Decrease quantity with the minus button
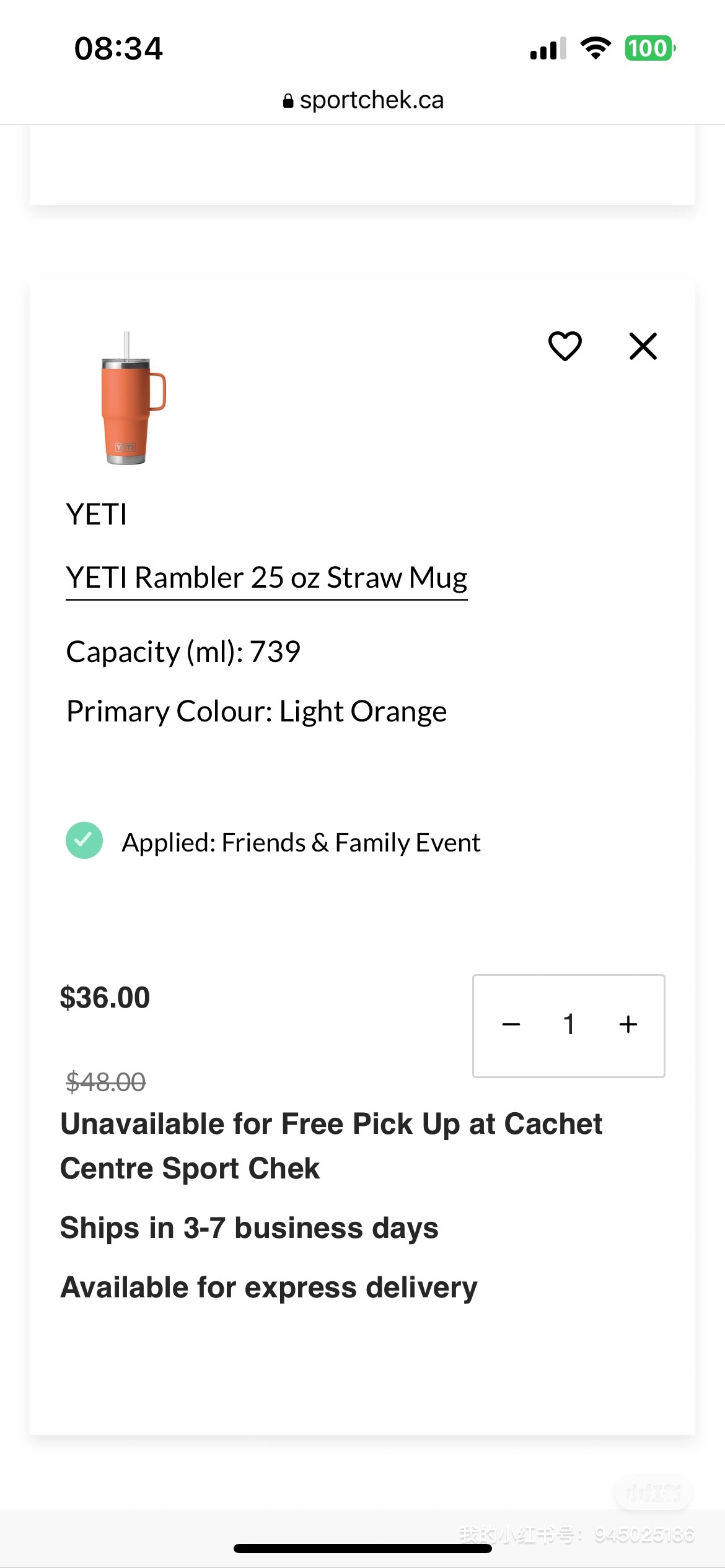Viewport: 725px width, 1568px height. (x=511, y=1025)
